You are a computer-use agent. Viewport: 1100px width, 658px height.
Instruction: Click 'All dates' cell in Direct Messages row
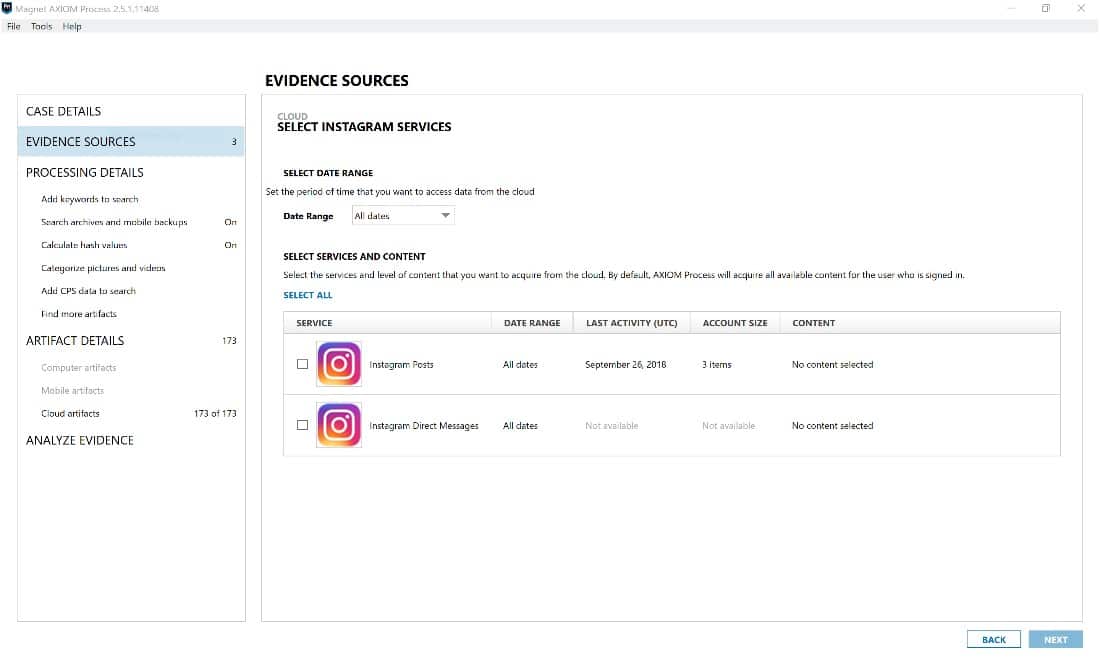click(520, 426)
